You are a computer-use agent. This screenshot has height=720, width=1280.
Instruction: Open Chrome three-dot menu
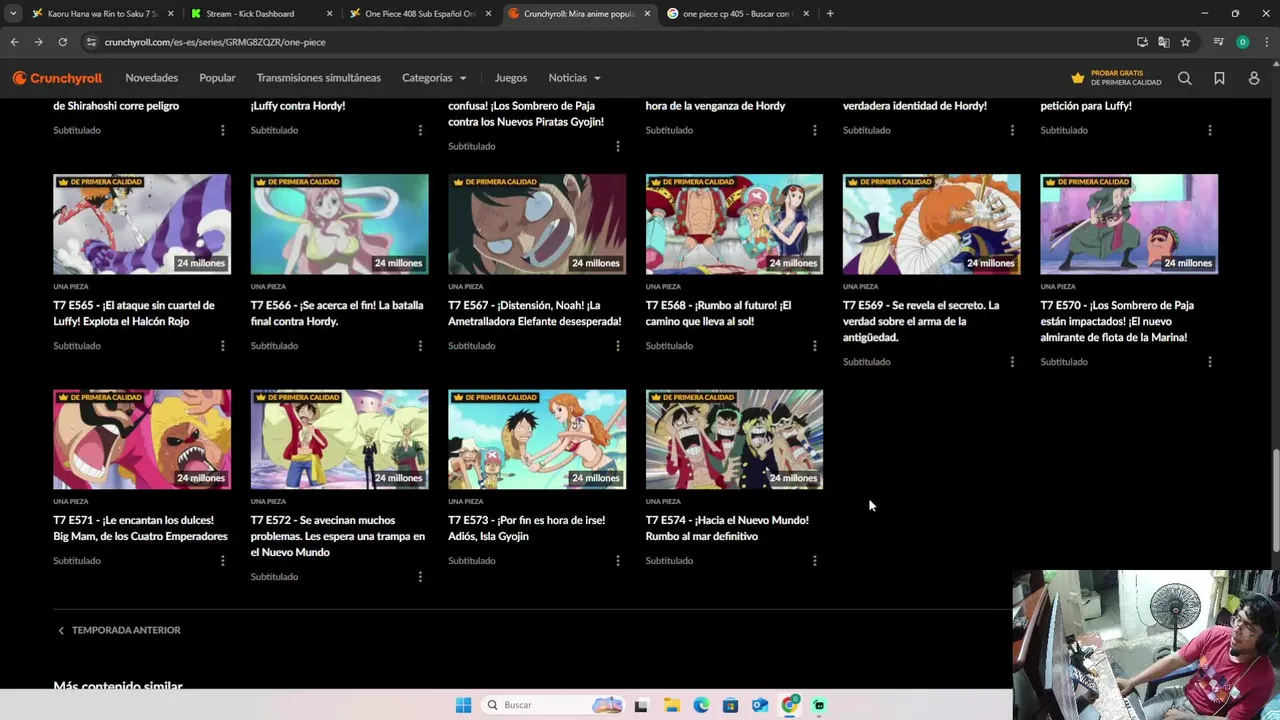pyautogui.click(x=1267, y=42)
